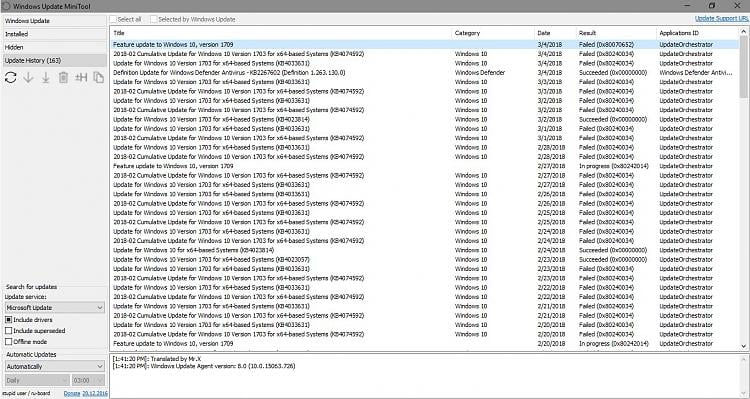
Task: Open the Automatically updates dropdown
Action: (55, 366)
